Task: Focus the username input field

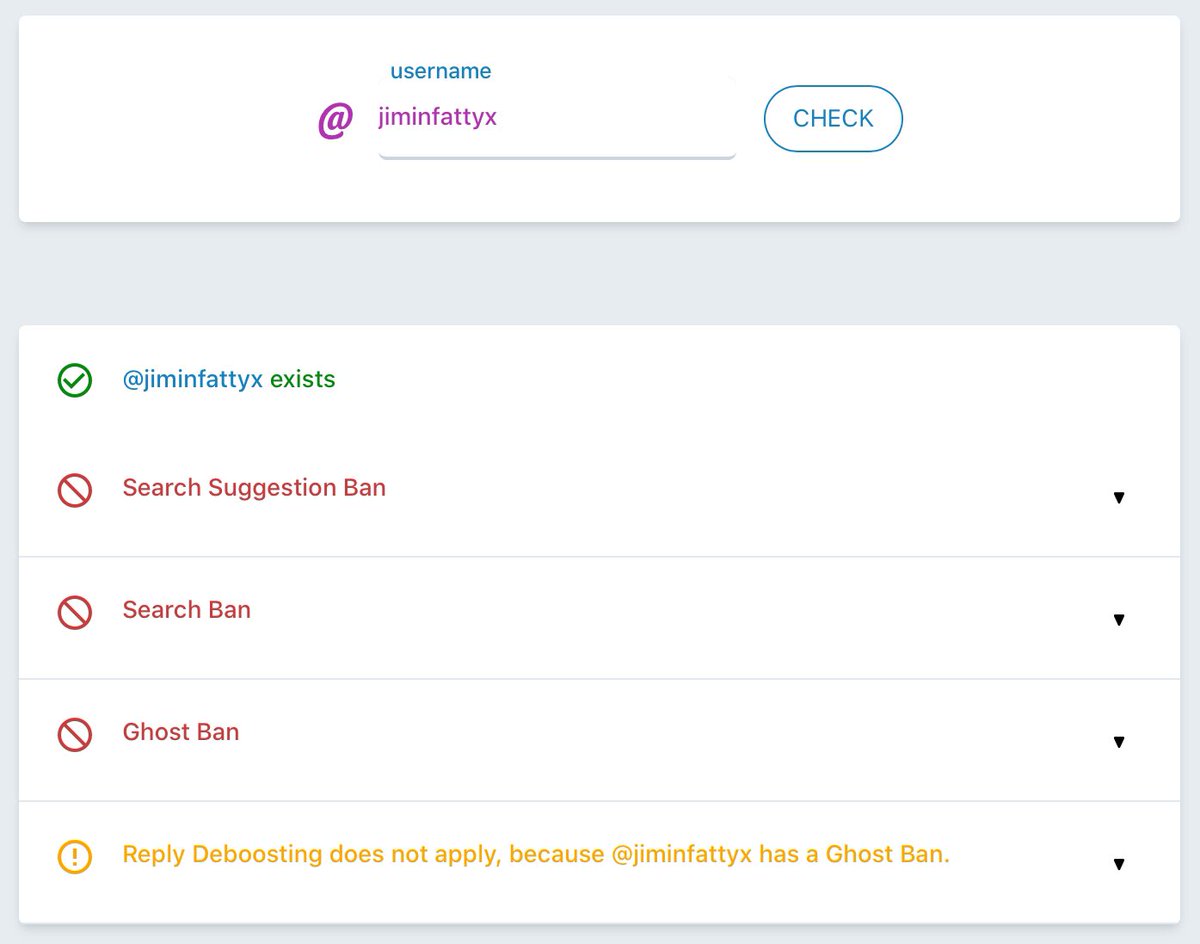Action: pos(557,118)
